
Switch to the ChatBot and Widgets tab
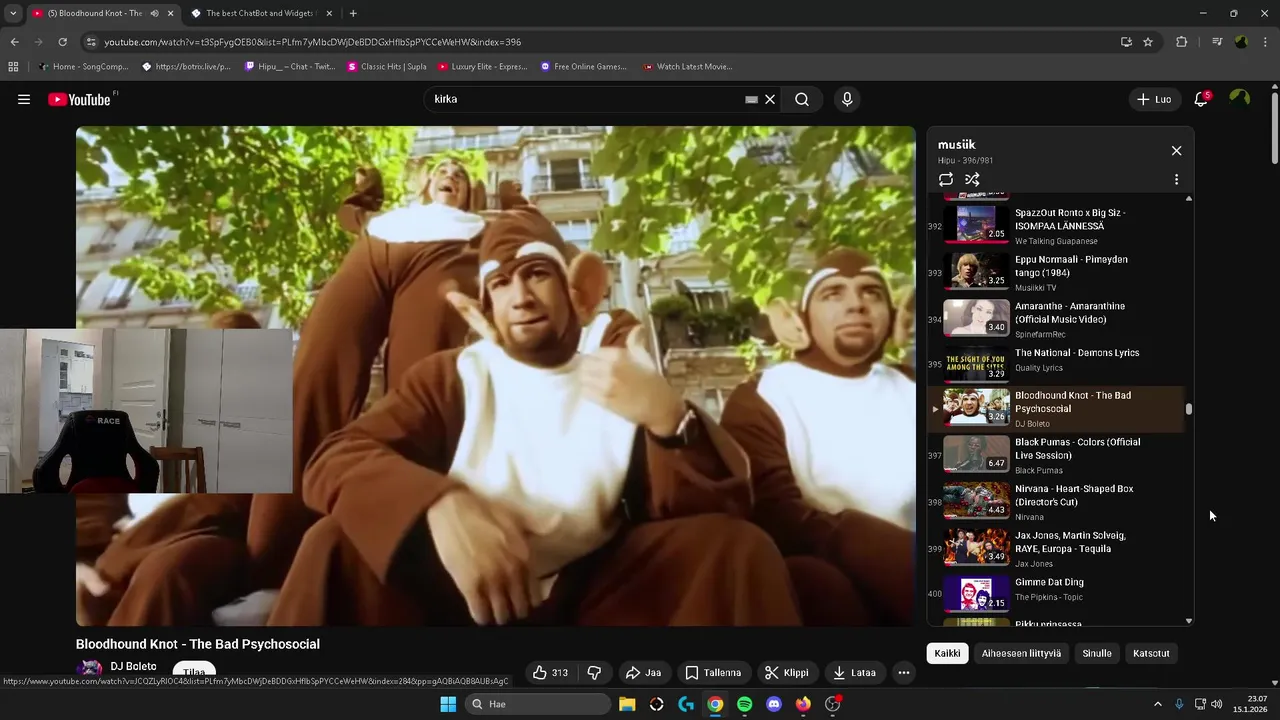point(262,13)
